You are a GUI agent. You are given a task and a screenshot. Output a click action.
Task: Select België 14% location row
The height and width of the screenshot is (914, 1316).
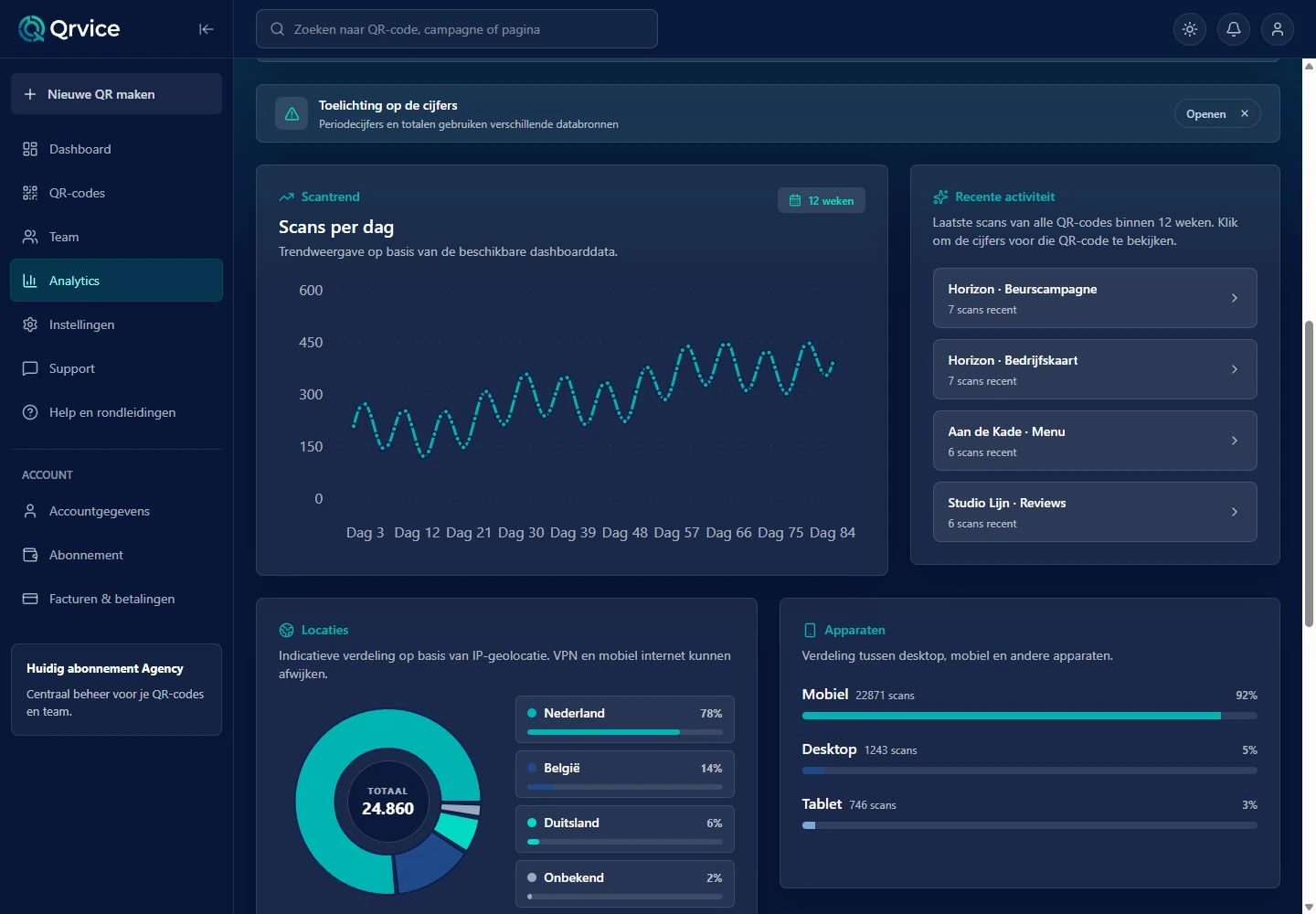625,774
